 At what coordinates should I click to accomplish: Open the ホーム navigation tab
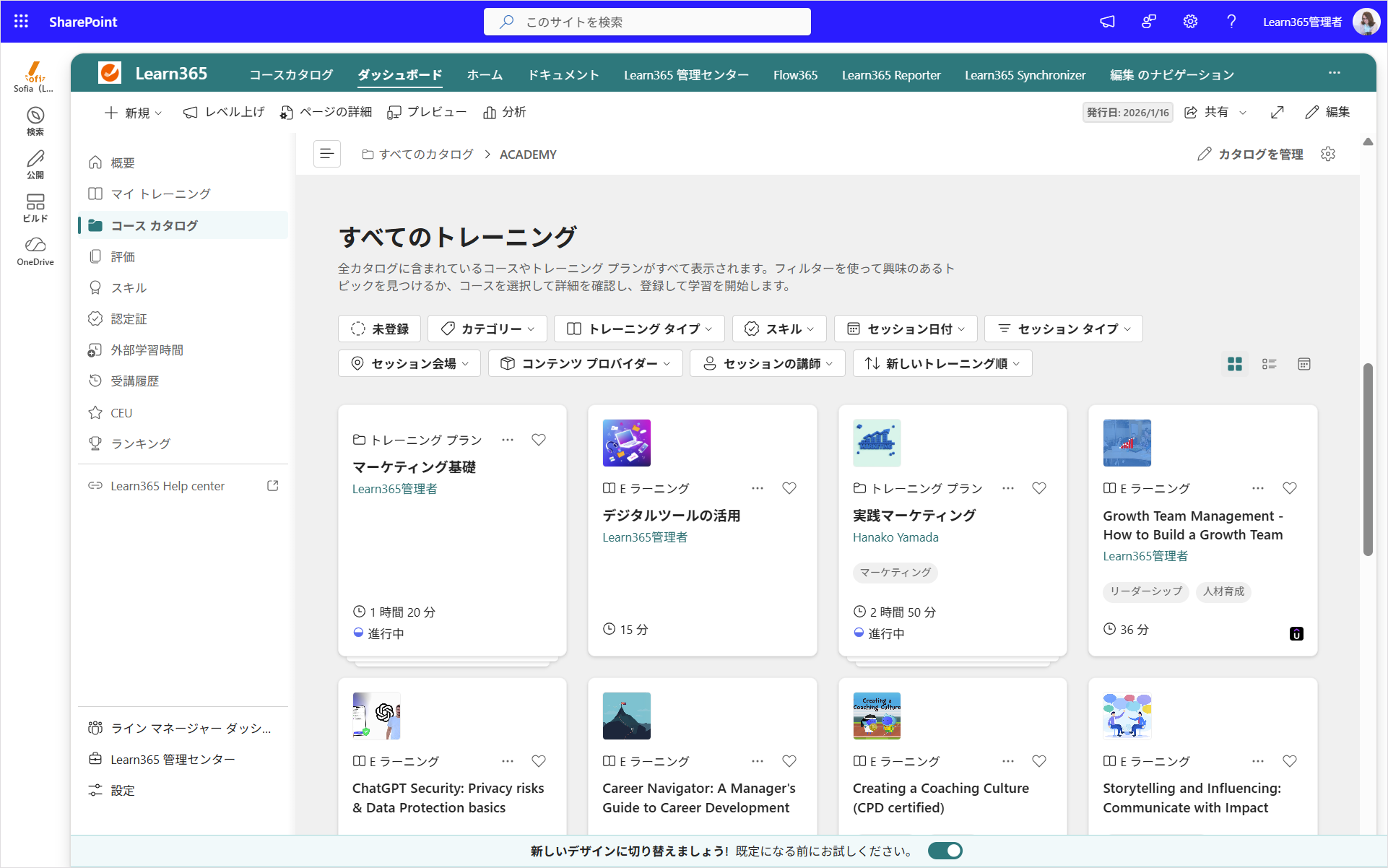(485, 74)
